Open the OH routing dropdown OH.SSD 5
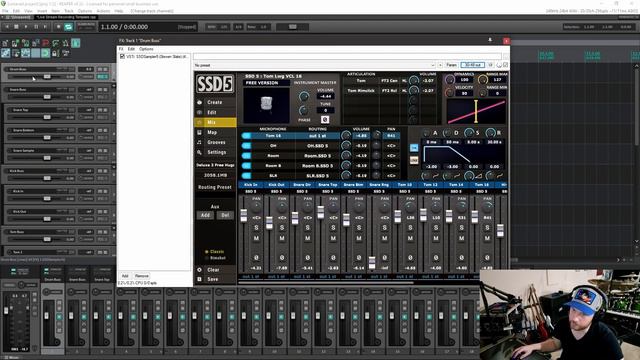The width and height of the screenshot is (640, 360). pos(318,146)
